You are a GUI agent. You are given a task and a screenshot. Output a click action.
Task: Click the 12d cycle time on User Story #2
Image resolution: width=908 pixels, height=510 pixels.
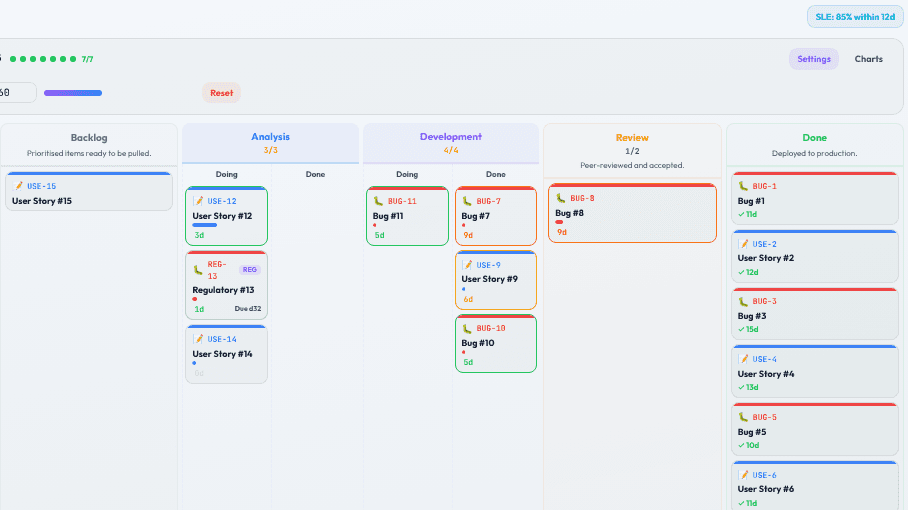[x=752, y=272]
